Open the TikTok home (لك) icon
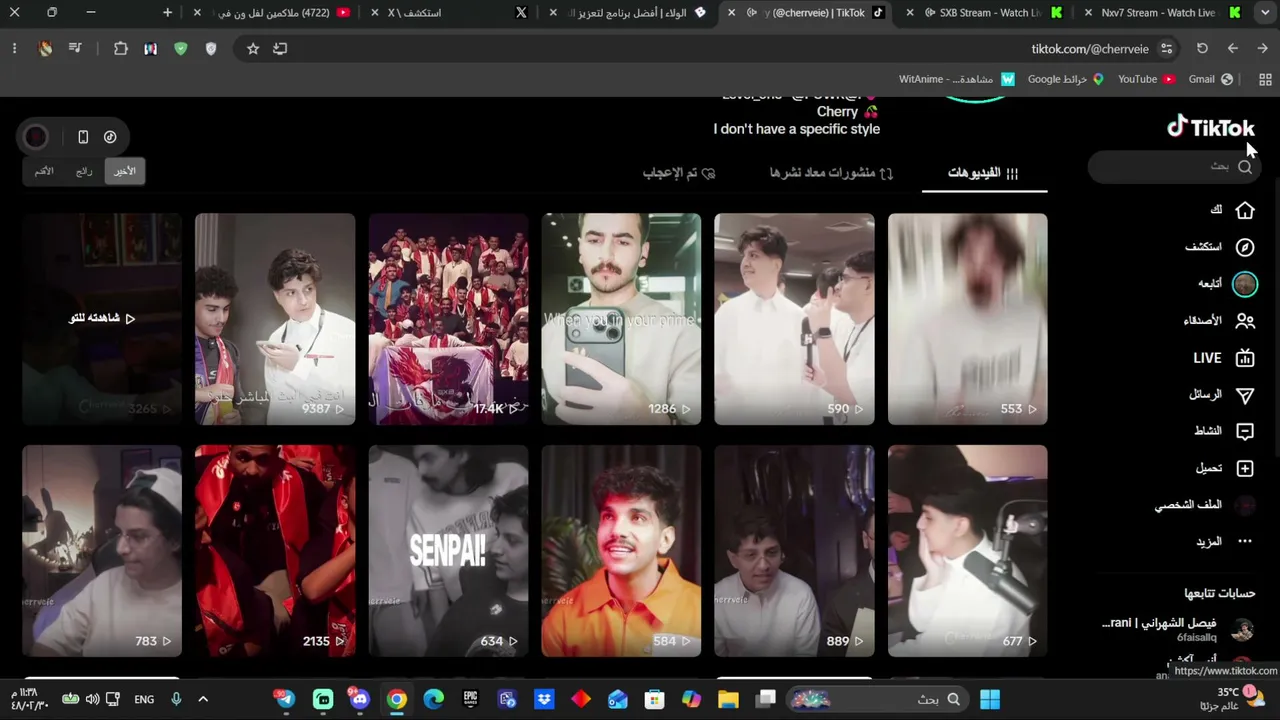 pyautogui.click(x=1245, y=210)
